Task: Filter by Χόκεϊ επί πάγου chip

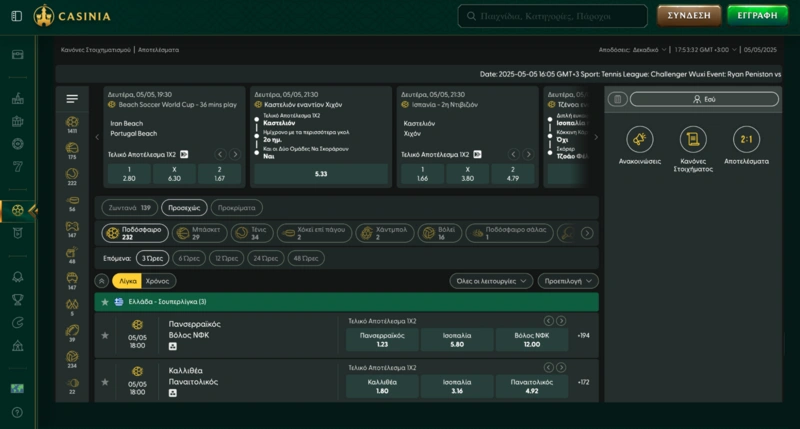Action: 315,233
